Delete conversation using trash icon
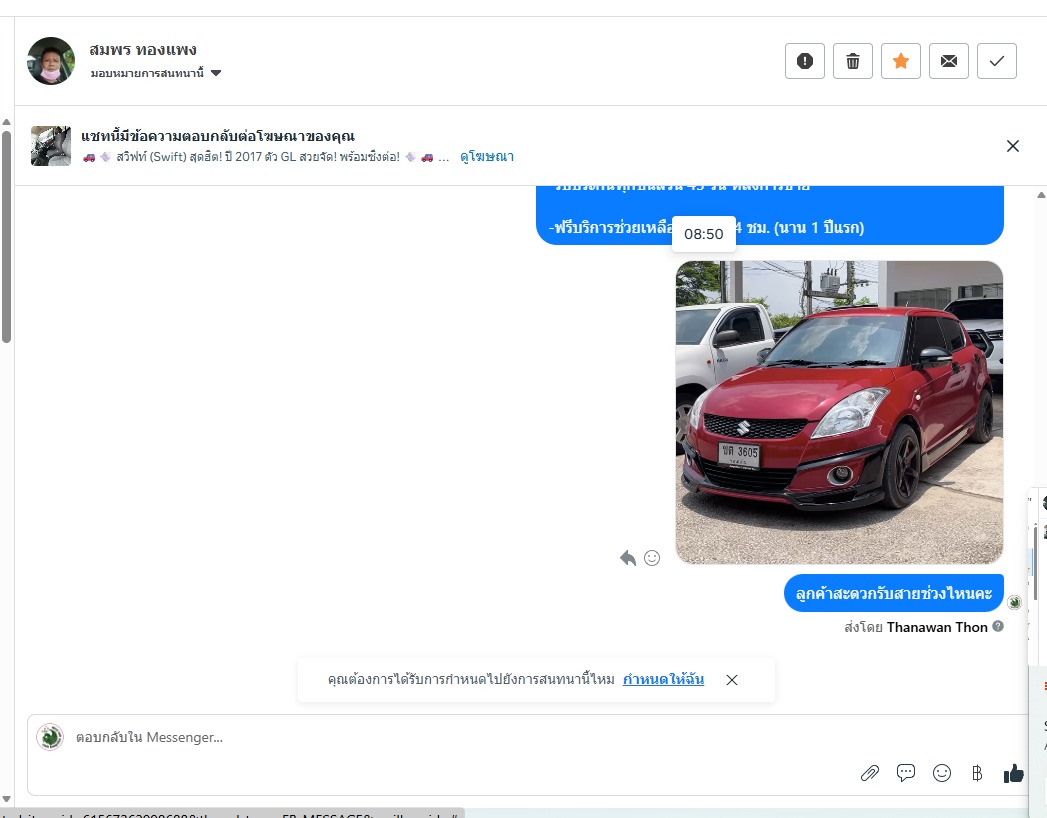Image resolution: width=1047 pixels, height=818 pixels. (x=853, y=61)
